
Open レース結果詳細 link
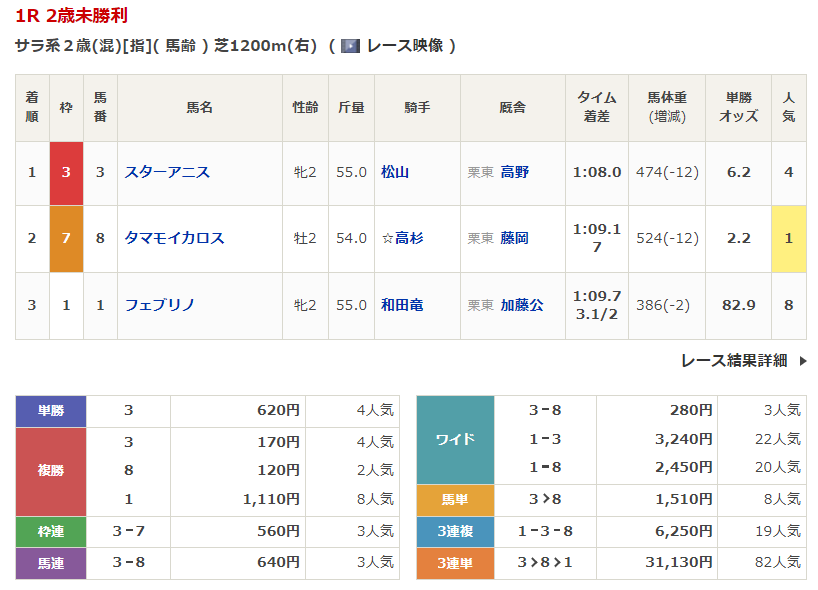point(734,360)
